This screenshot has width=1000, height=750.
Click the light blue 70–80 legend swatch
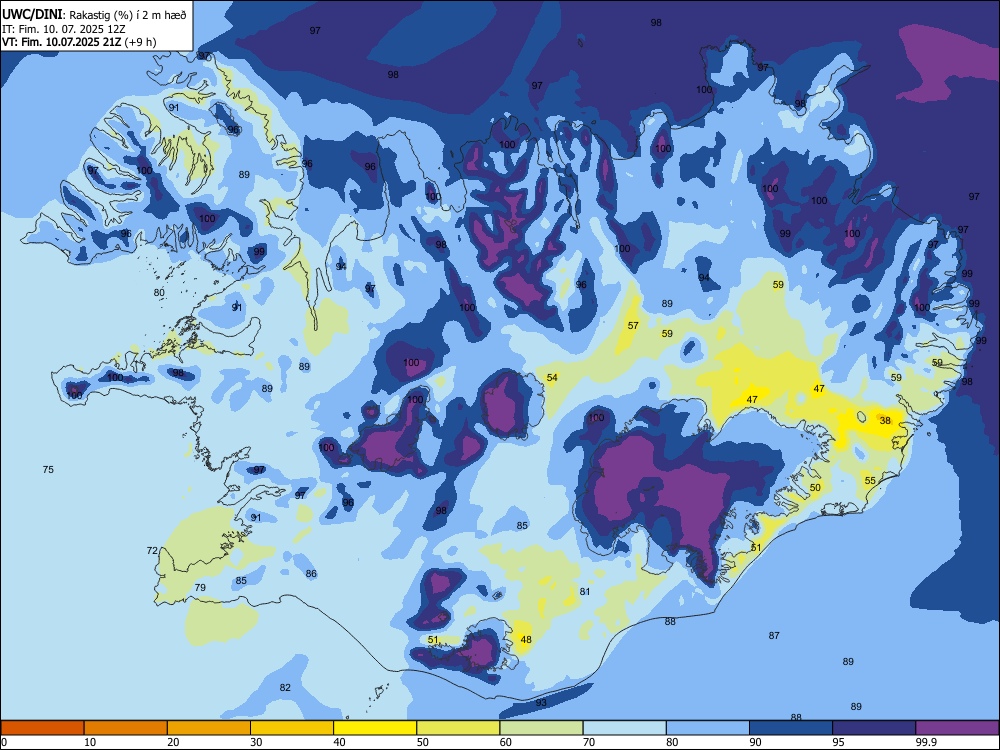[x=624, y=728]
